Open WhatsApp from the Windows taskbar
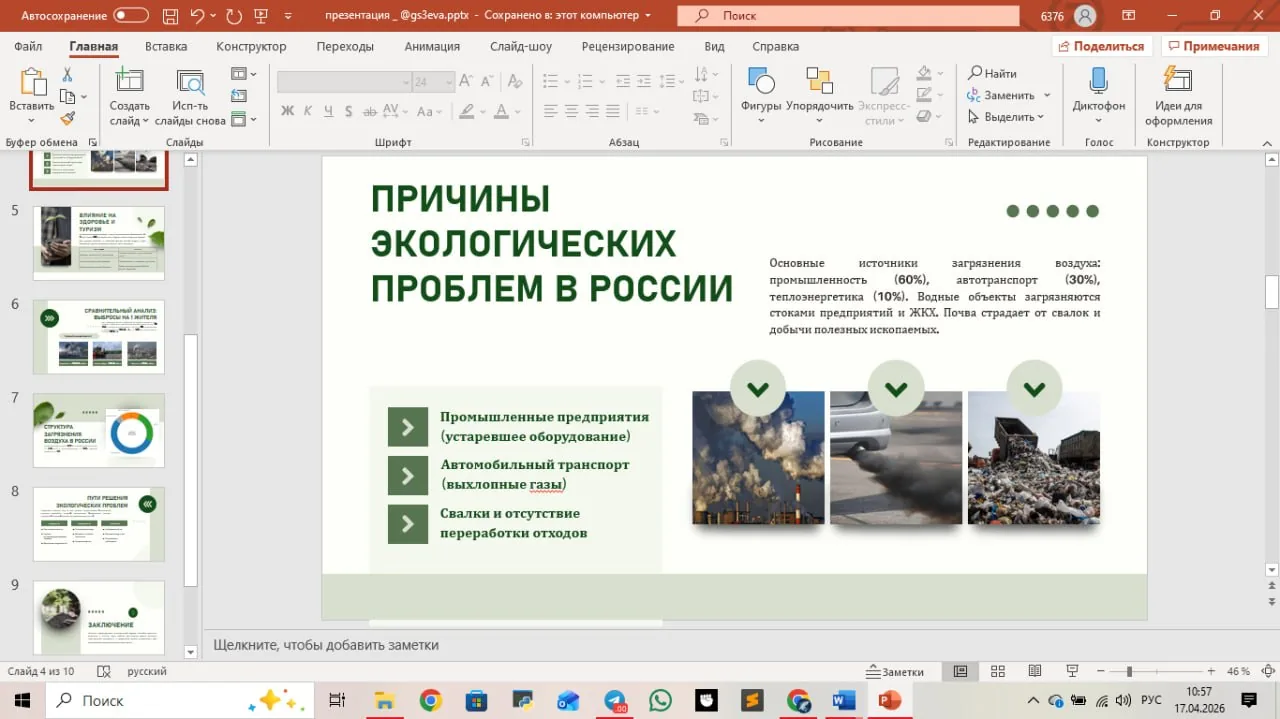Viewport: 1280px width, 719px height. 660,700
